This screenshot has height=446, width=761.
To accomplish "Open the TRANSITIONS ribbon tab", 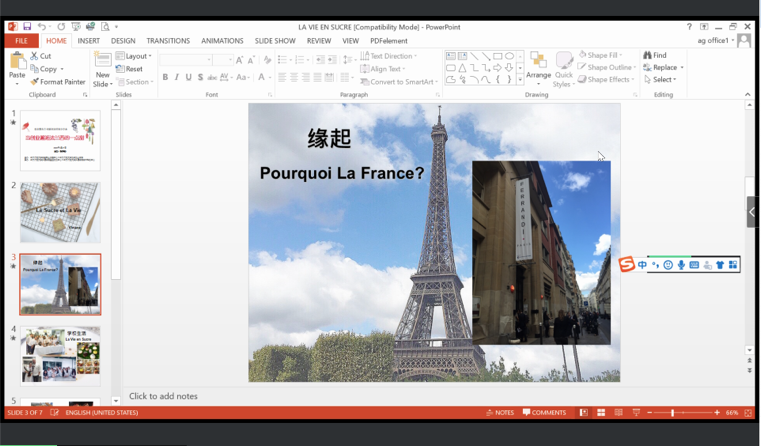I will pos(167,41).
